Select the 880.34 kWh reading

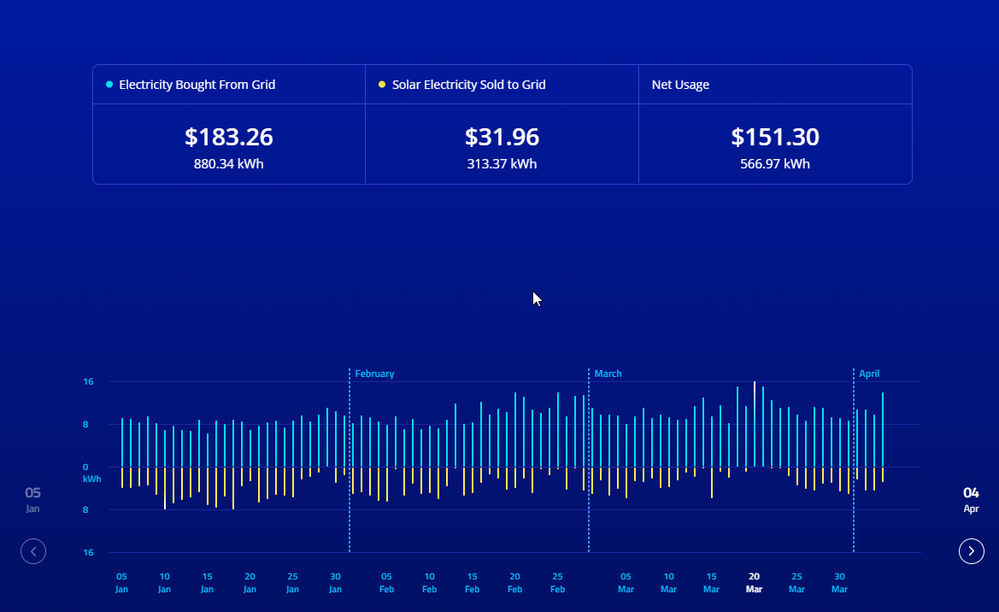click(228, 164)
